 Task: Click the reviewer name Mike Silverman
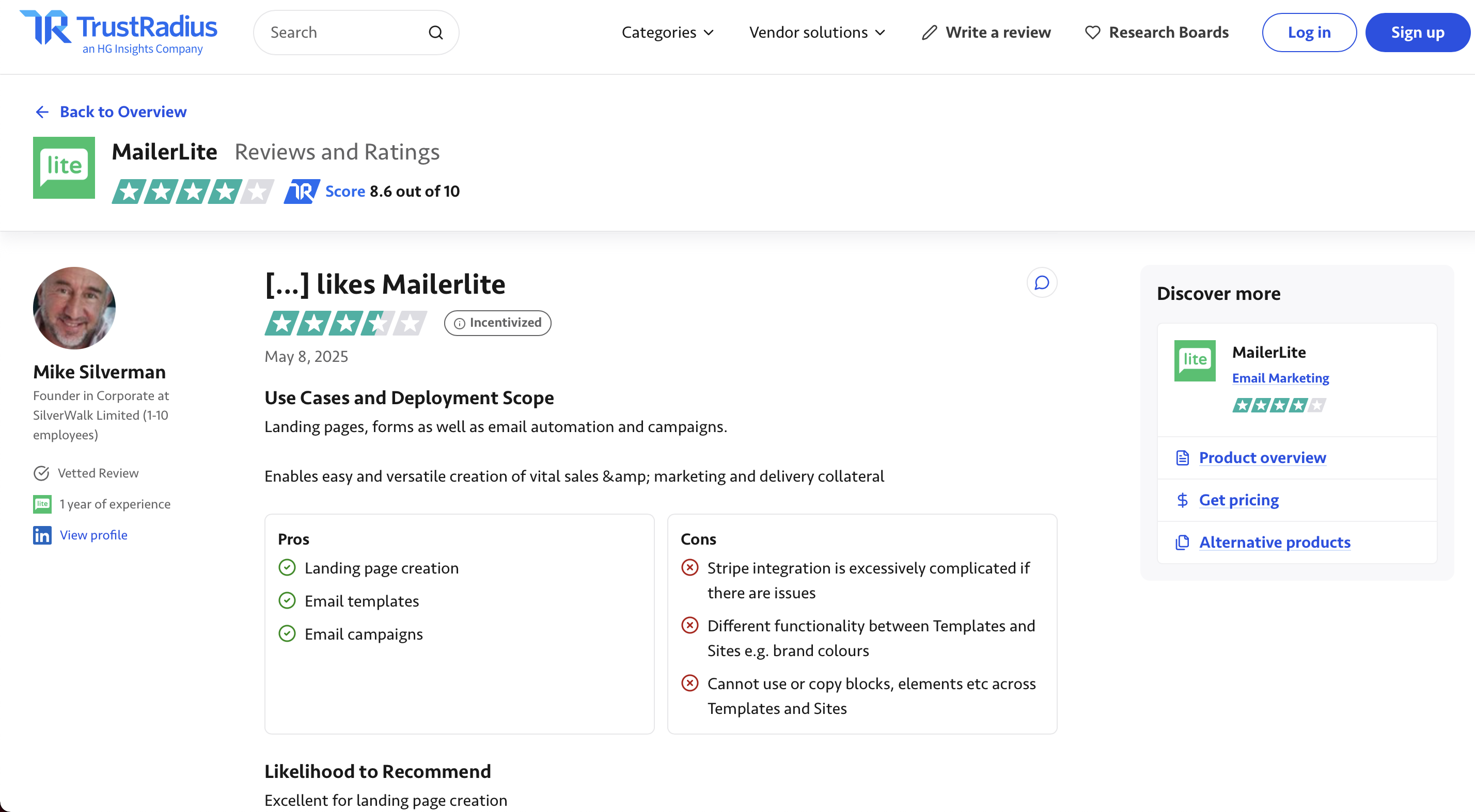(100, 373)
